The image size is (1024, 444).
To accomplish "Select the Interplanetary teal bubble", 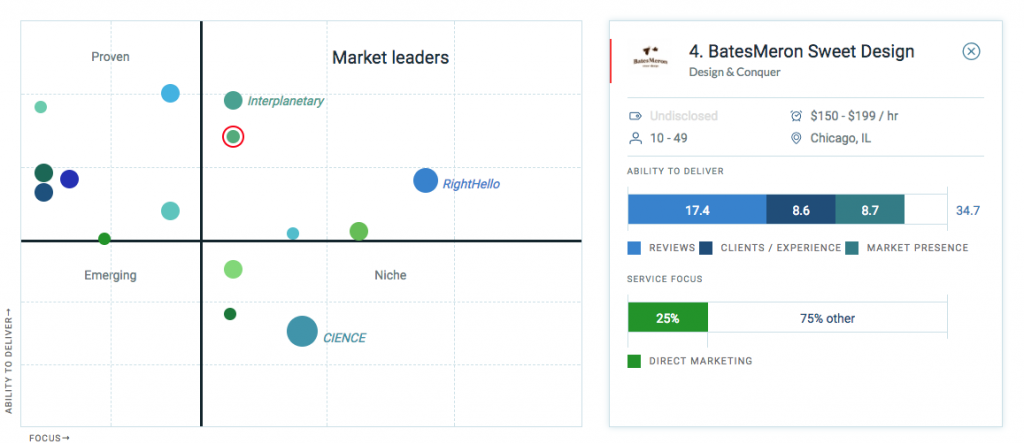I will [233, 100].
